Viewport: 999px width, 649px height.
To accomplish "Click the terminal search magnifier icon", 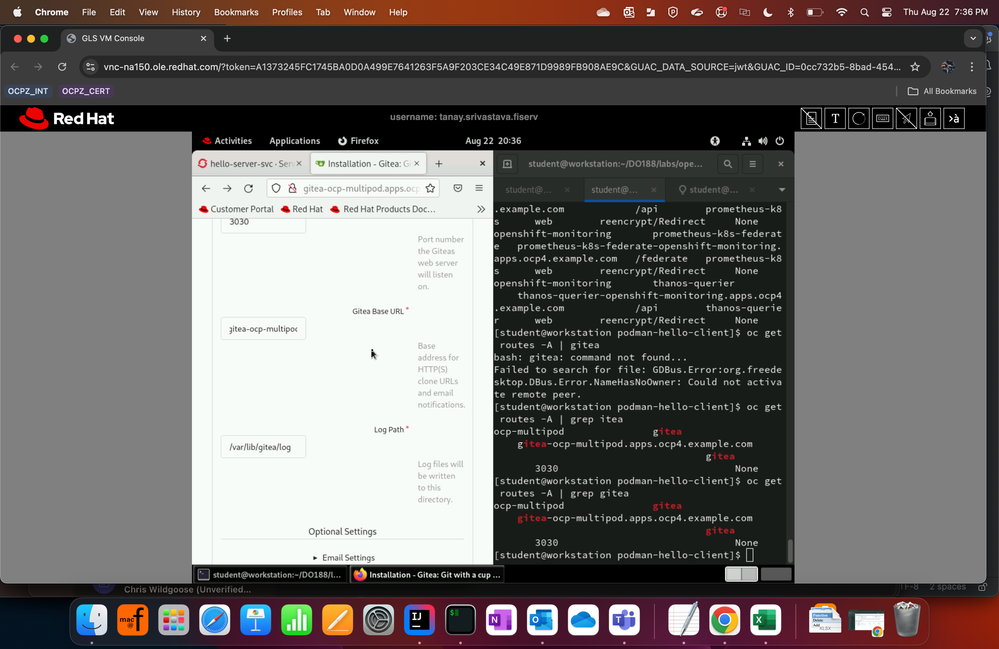I will tap(728, 164).
